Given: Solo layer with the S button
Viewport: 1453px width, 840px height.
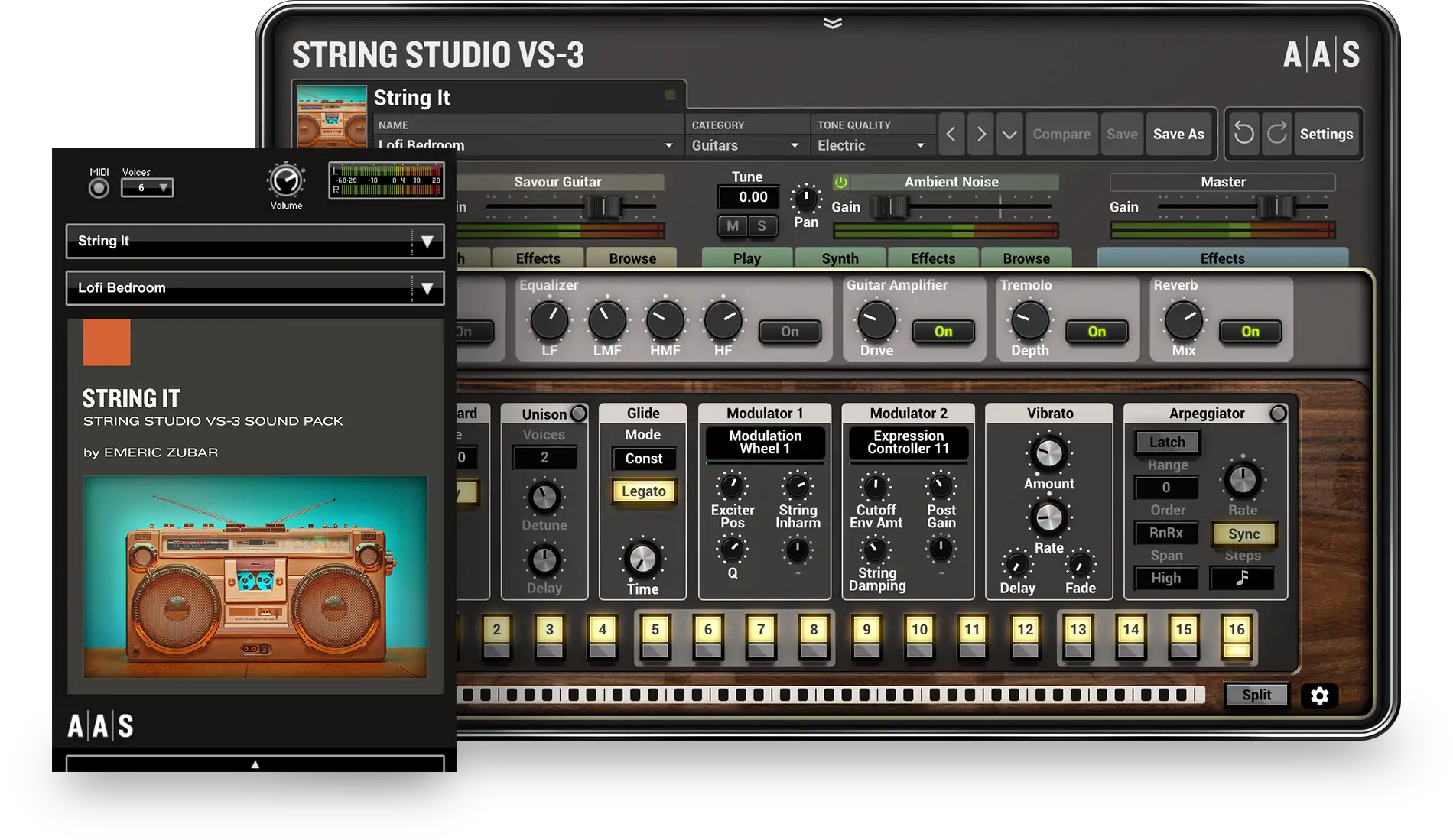Looking at the screenshot, I should click(762, 225).
